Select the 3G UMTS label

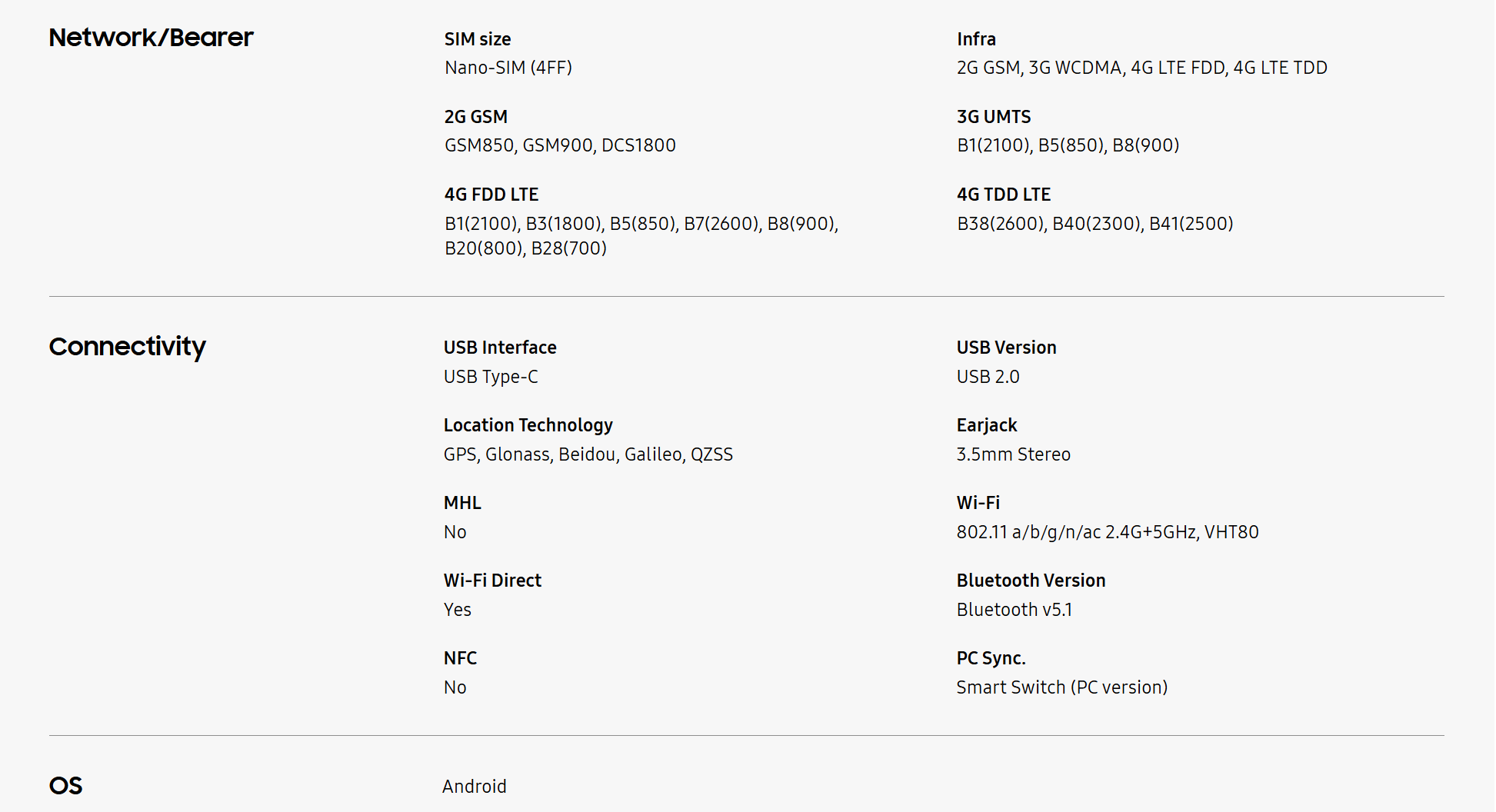tap(994, 117)
